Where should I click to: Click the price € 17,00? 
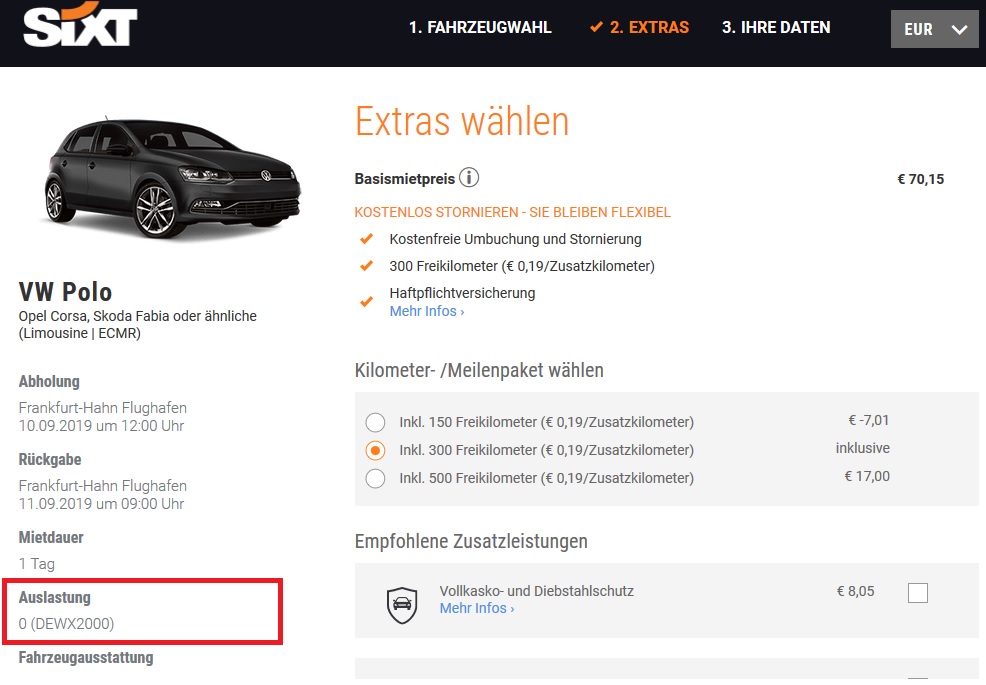tap(867, 476)
